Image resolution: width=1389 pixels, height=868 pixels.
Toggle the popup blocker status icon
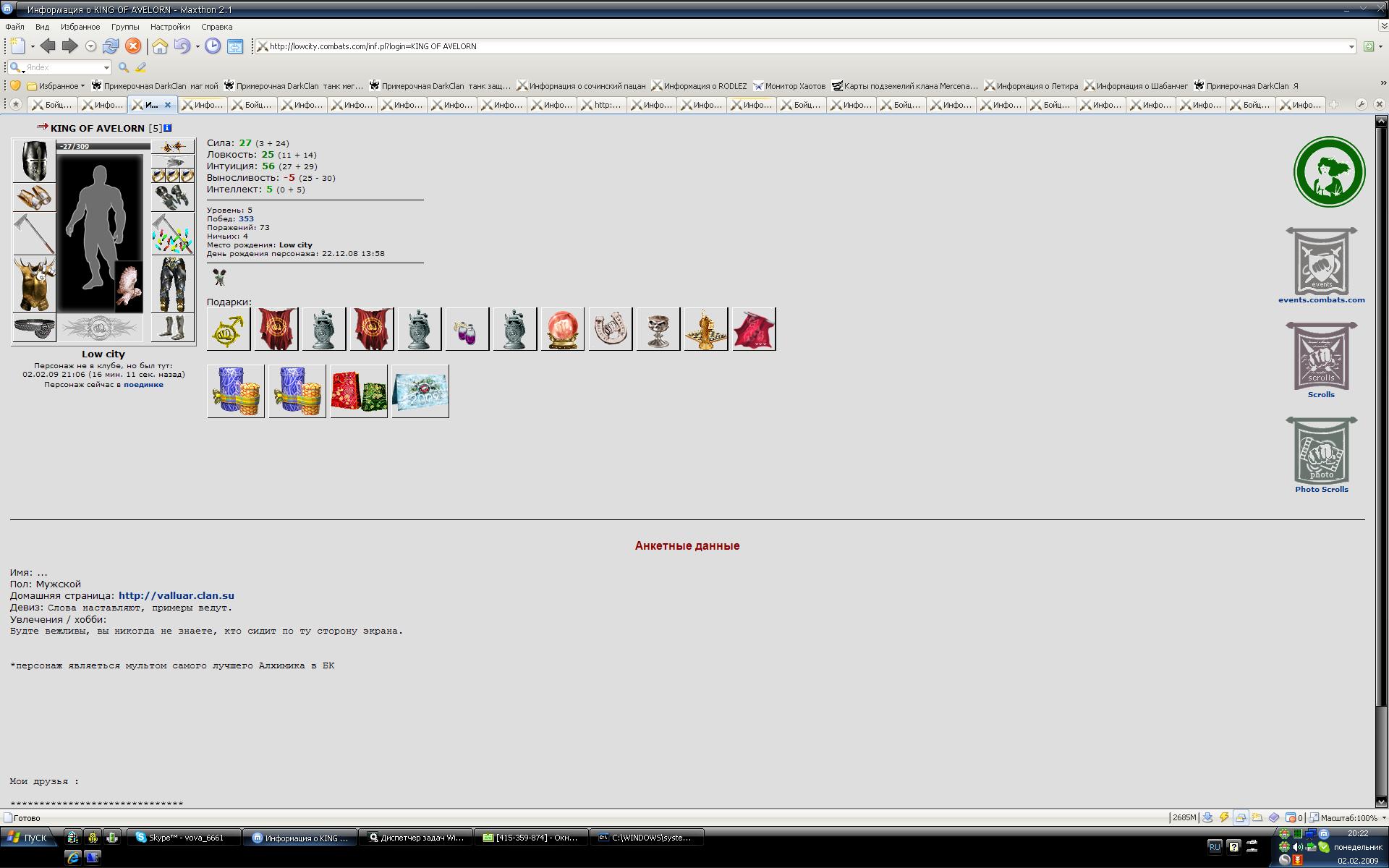pos(1291,817)
